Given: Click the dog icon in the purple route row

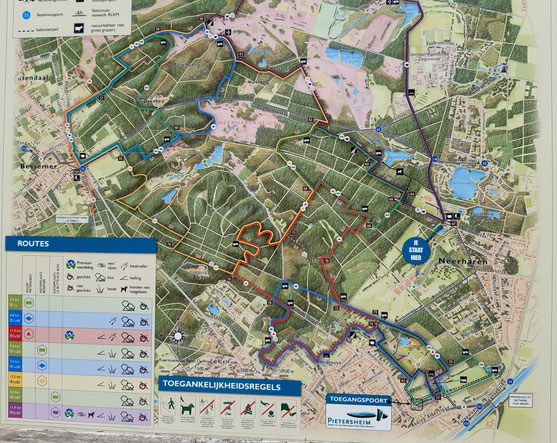Looking at the screenshot, I should point(91,415).
